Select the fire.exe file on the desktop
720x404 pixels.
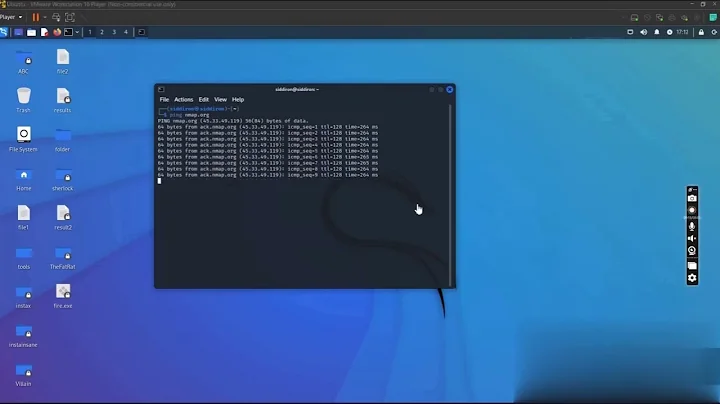click(62, 297)
